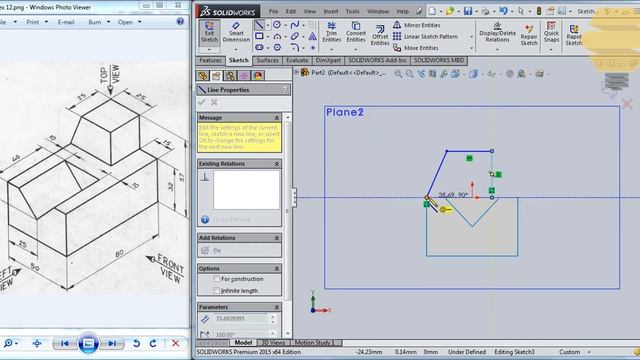Click Move Entities
The width and height of the screenshot is (640, 360).
point(416,48)
